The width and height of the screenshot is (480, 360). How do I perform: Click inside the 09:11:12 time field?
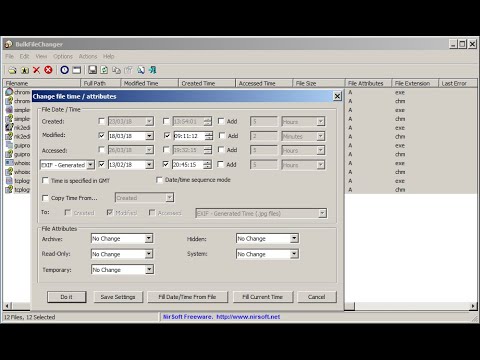click(x=189, y=136)
